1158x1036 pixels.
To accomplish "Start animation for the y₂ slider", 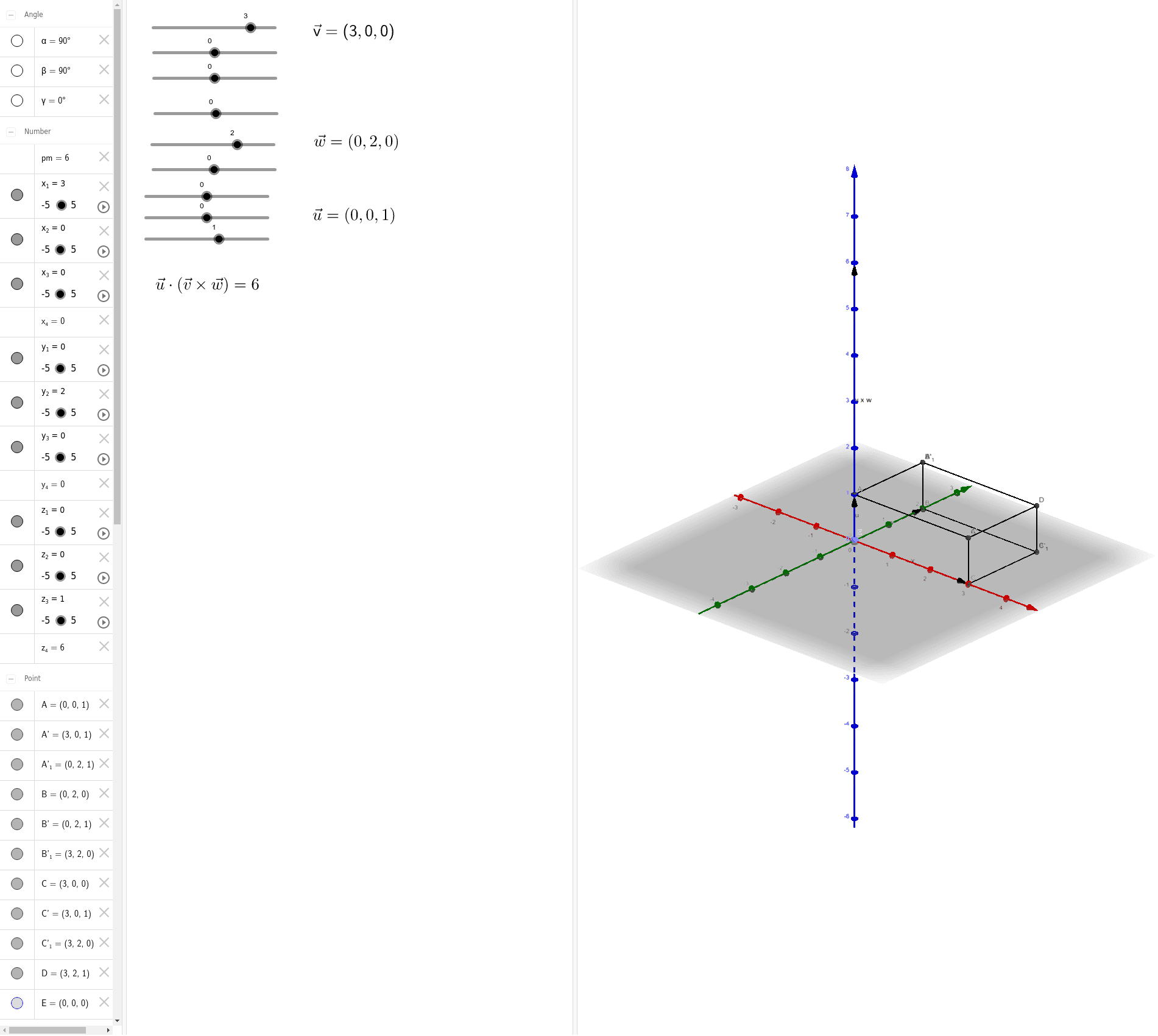I will coord(103,414).
